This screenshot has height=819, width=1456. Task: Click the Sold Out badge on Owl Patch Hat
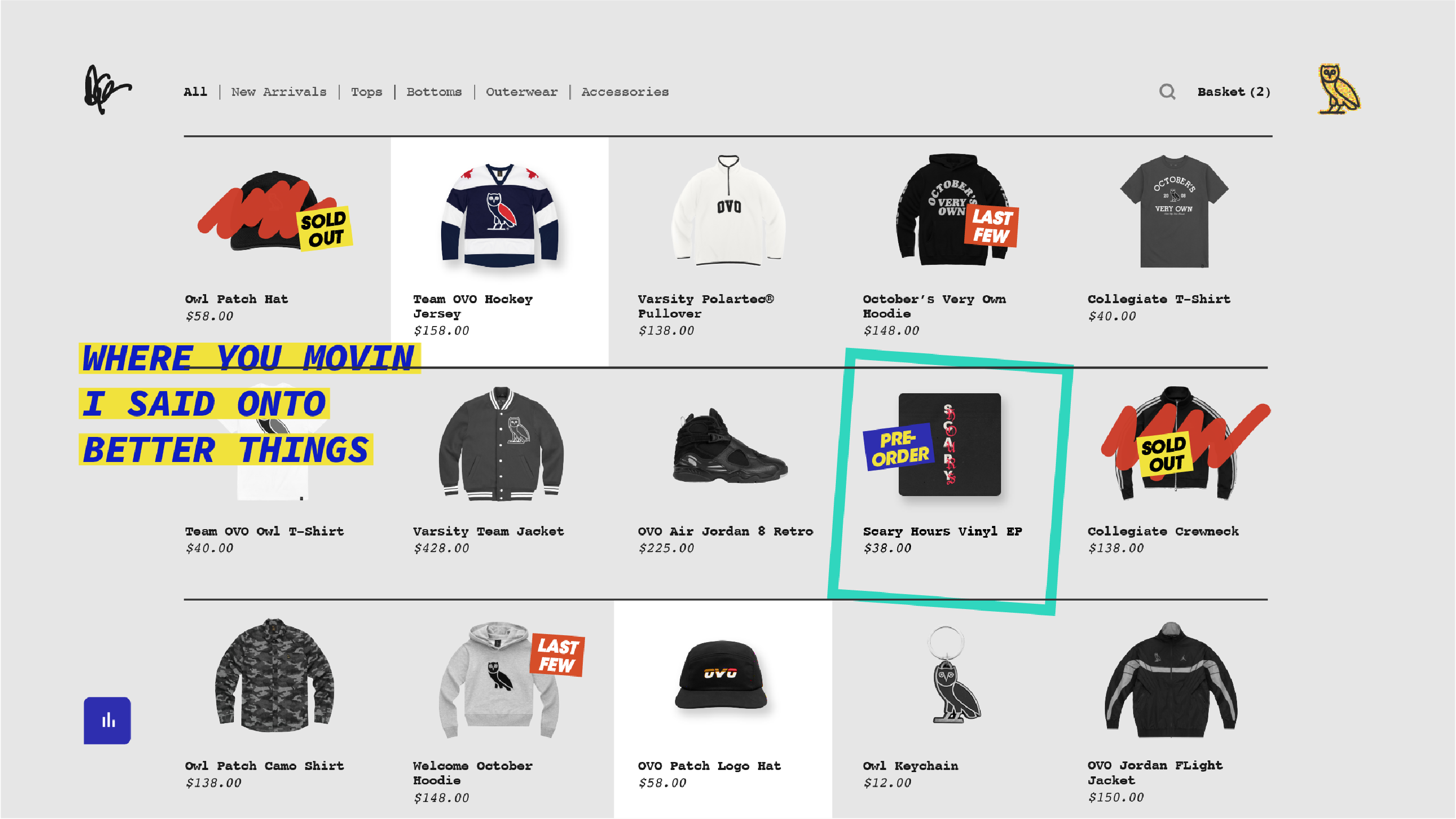pyautogui.click(x=324, y=229)
